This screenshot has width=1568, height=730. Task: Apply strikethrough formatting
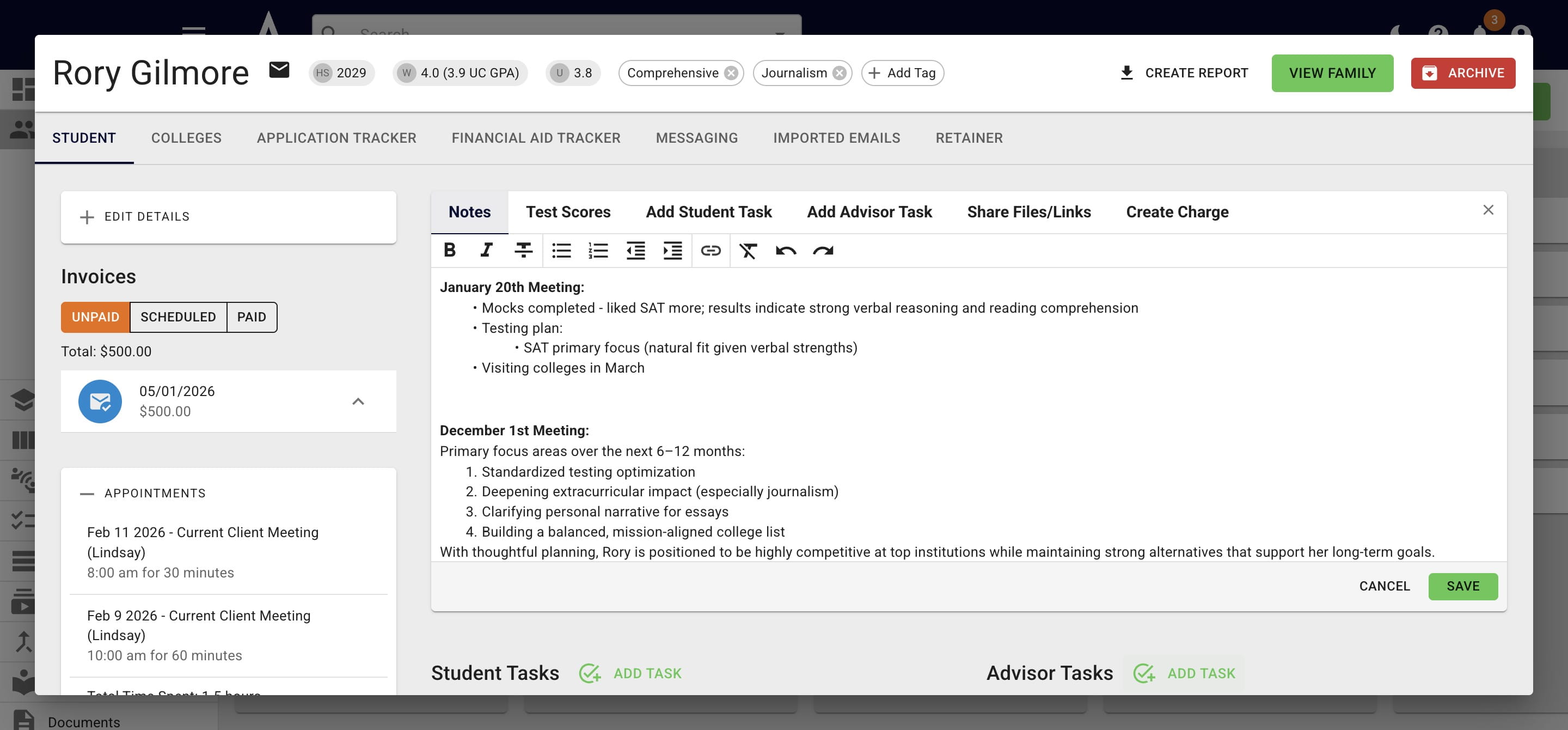(x=523, y=250)
